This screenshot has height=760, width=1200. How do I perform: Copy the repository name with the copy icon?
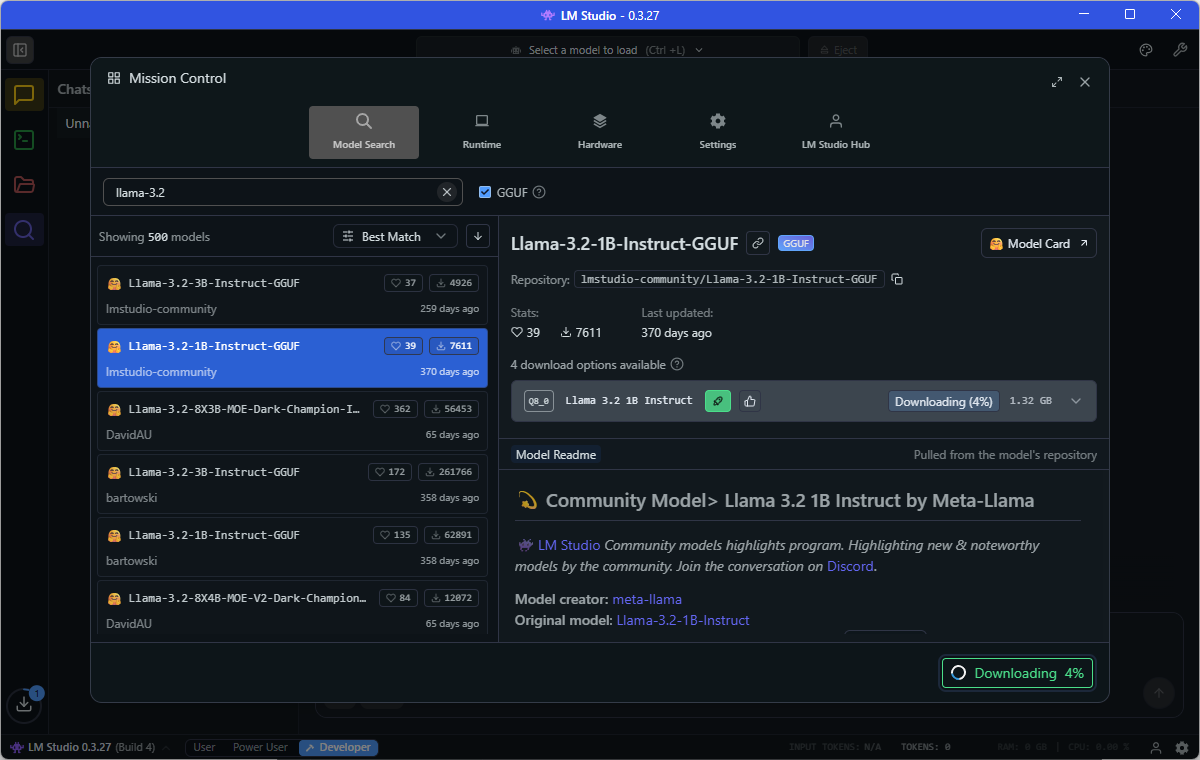[897, 279]
